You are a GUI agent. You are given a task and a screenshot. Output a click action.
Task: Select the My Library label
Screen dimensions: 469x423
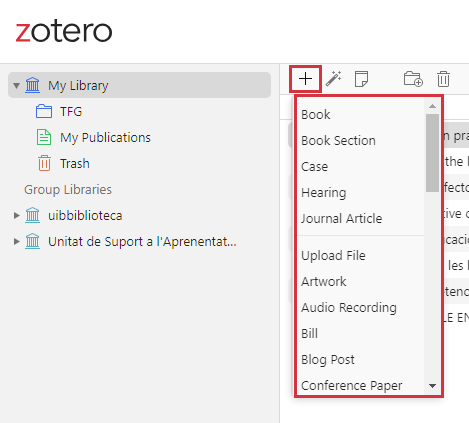(78, 86)
